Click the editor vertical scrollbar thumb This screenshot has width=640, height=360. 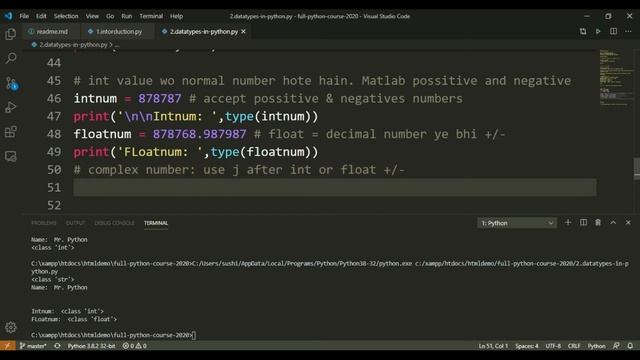[x=637, y=168]
